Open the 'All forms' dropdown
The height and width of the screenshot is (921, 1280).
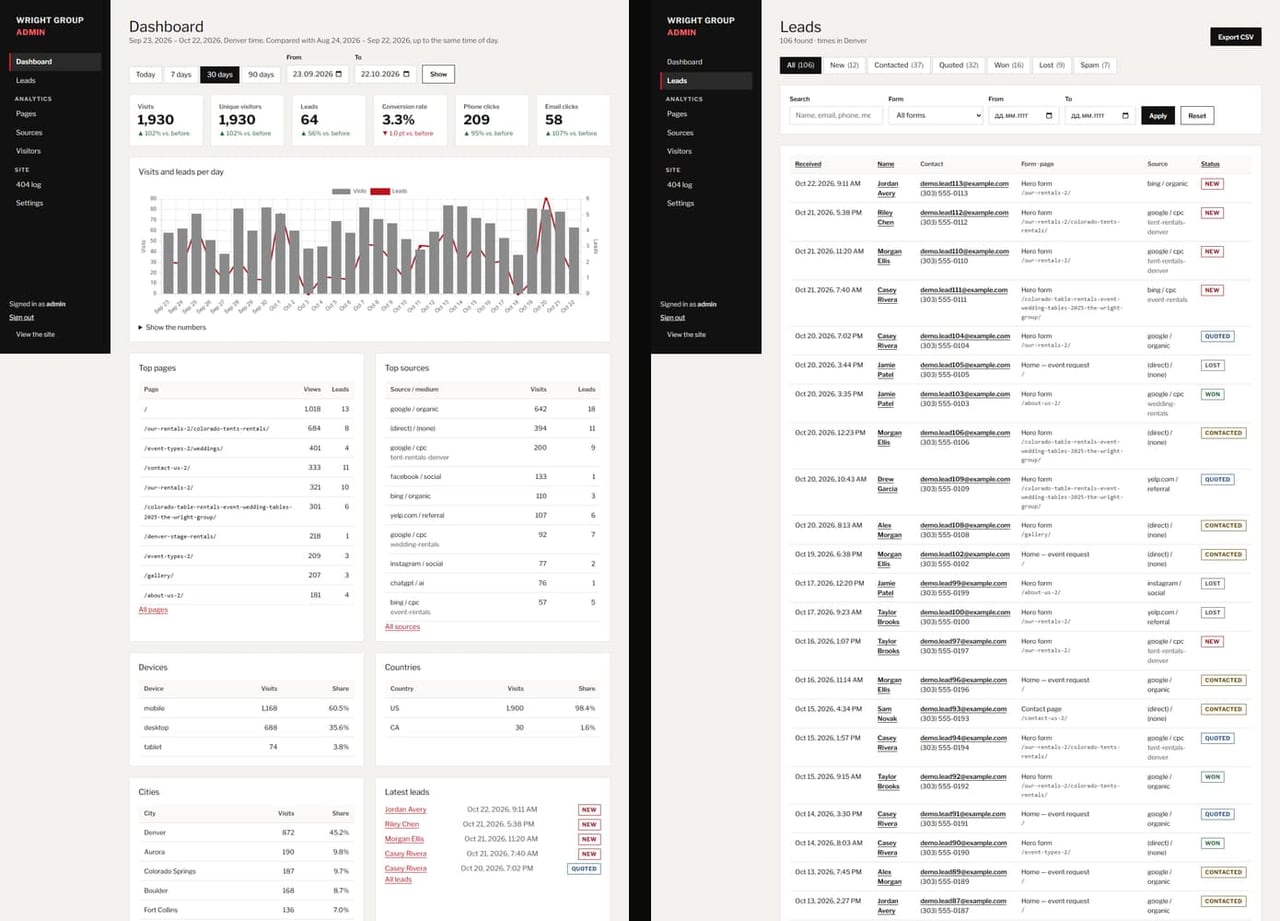(x=936, y=115)
